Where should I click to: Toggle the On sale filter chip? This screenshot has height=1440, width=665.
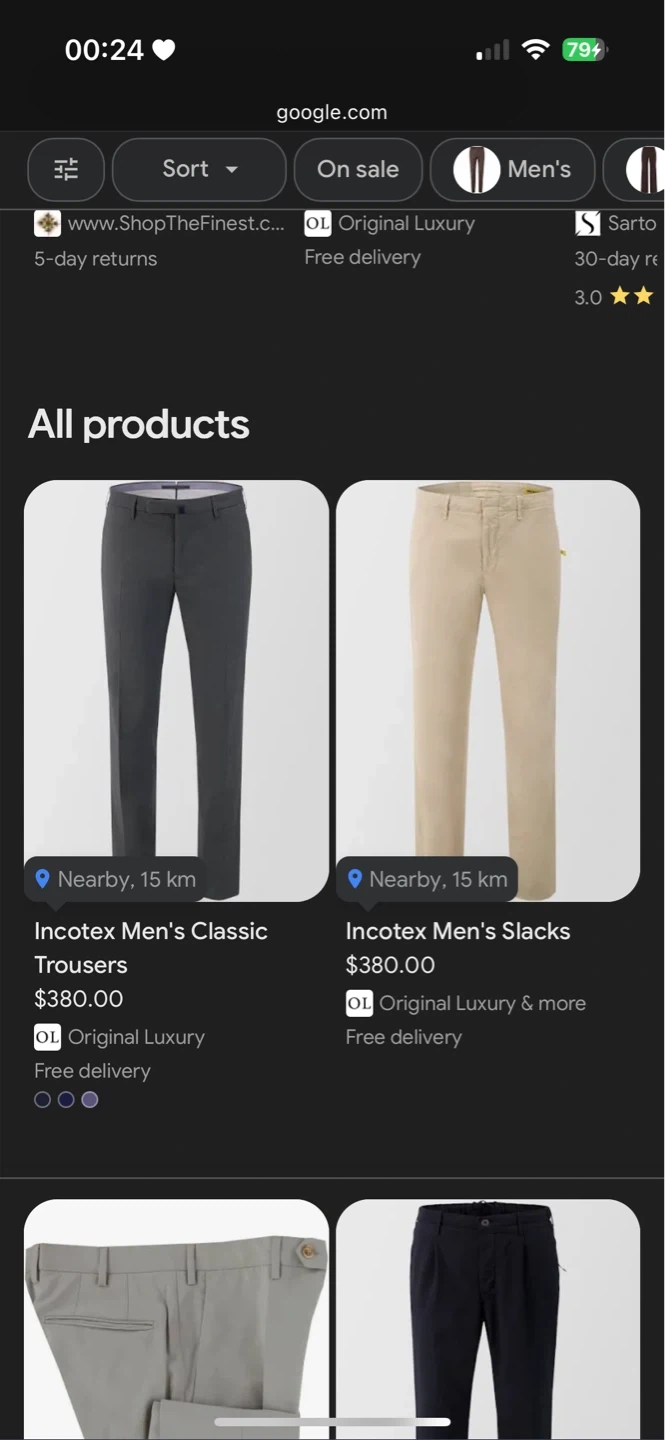(358, 170)
